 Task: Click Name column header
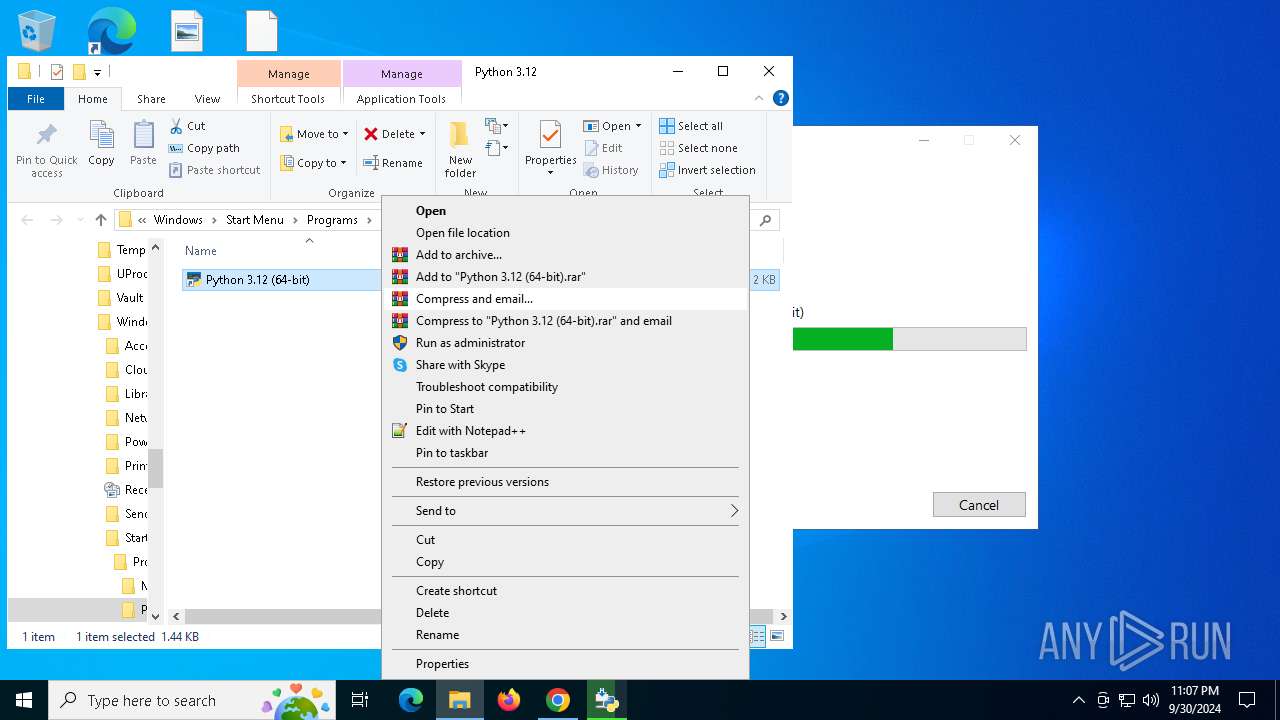click(201, 251)
